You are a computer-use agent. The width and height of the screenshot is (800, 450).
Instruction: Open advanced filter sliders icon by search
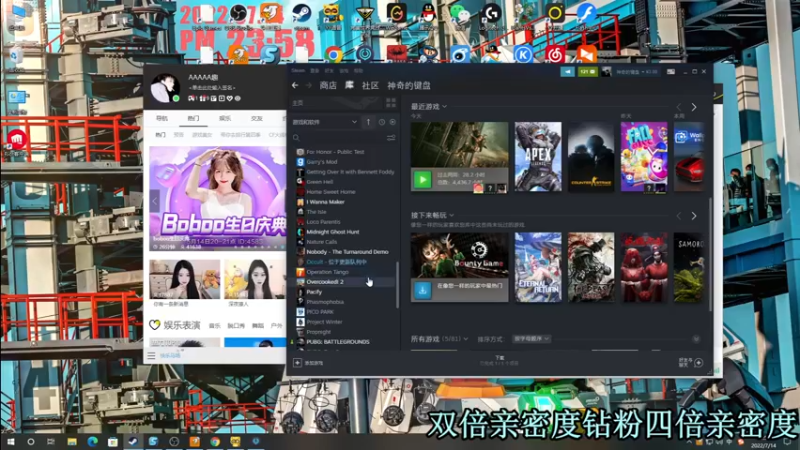(391, 138)
